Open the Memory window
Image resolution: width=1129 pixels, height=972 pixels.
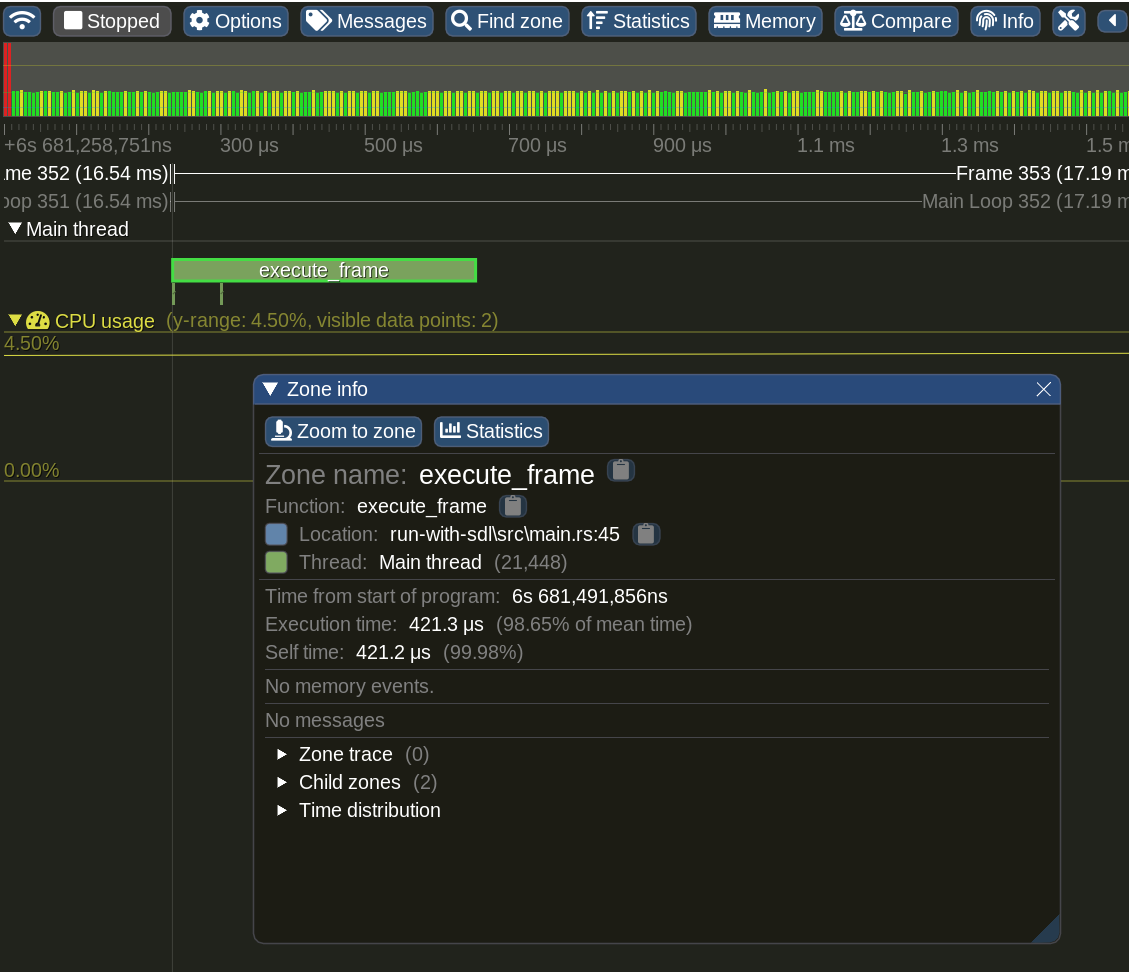[x=765, y=21]
